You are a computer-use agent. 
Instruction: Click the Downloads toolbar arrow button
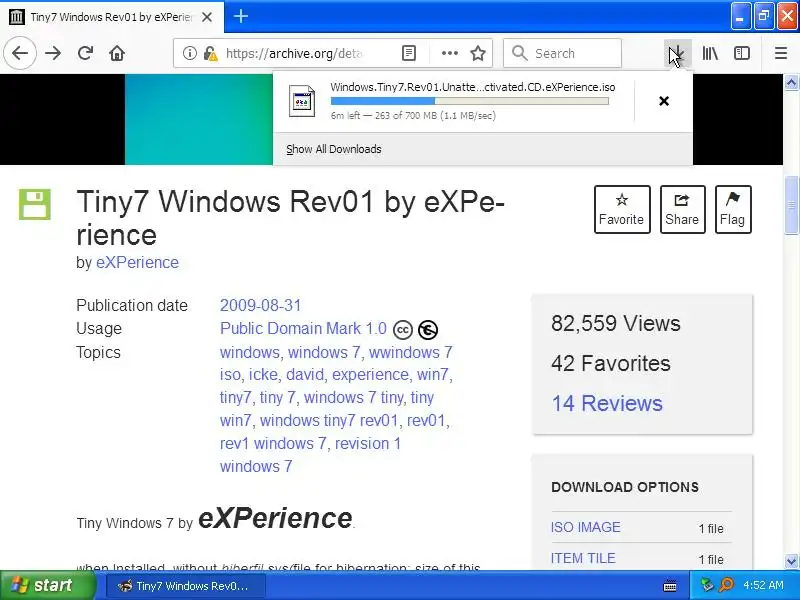click(677, 53)
